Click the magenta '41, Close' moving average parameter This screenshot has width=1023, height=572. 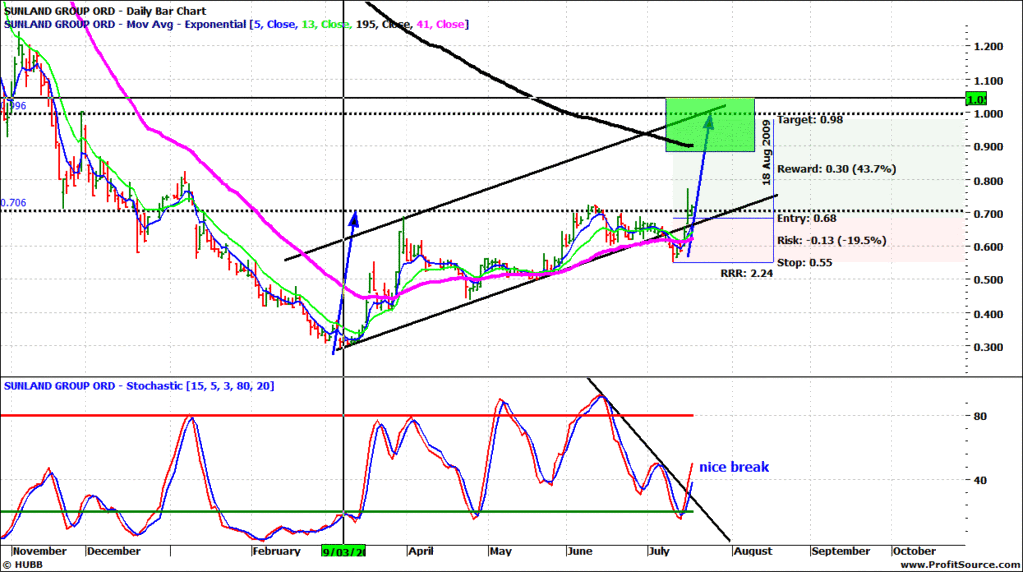(440, 25)
